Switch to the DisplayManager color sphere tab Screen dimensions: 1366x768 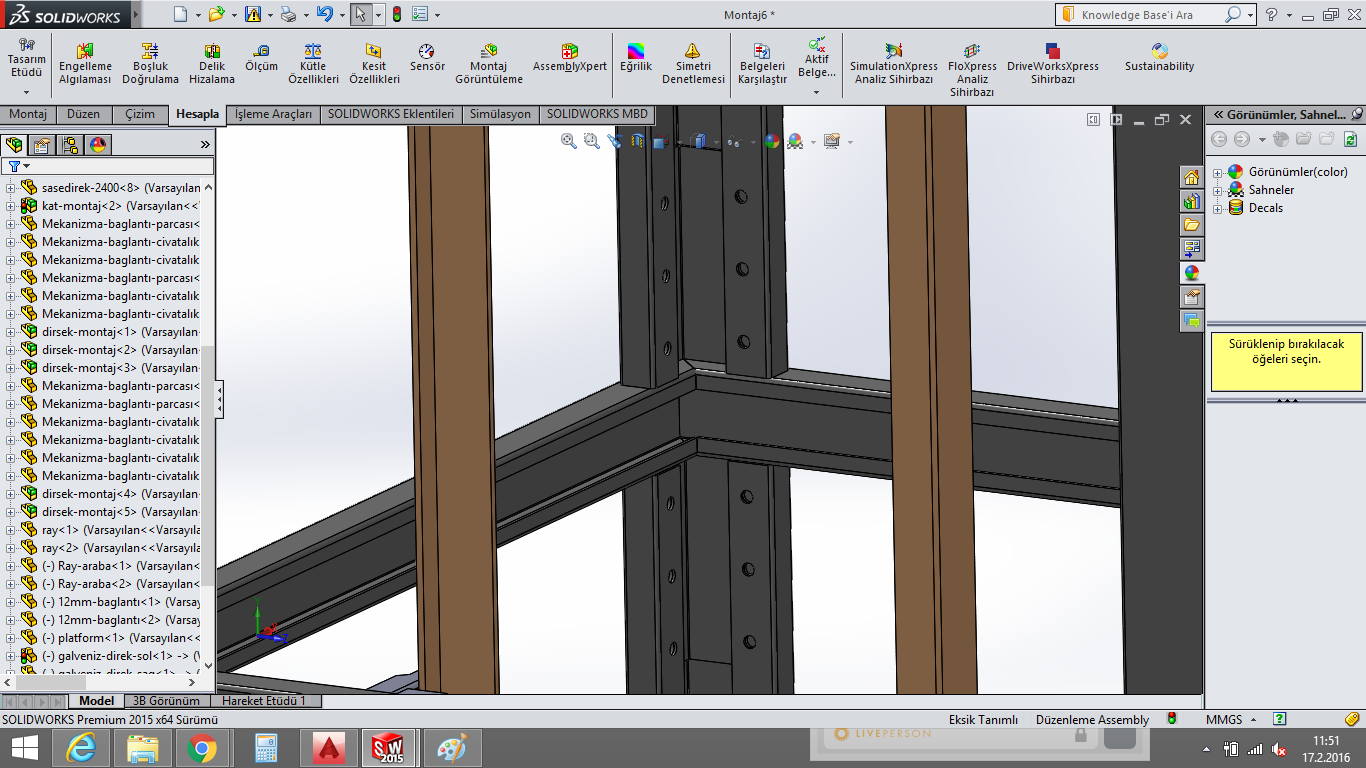tap(97, 145)
